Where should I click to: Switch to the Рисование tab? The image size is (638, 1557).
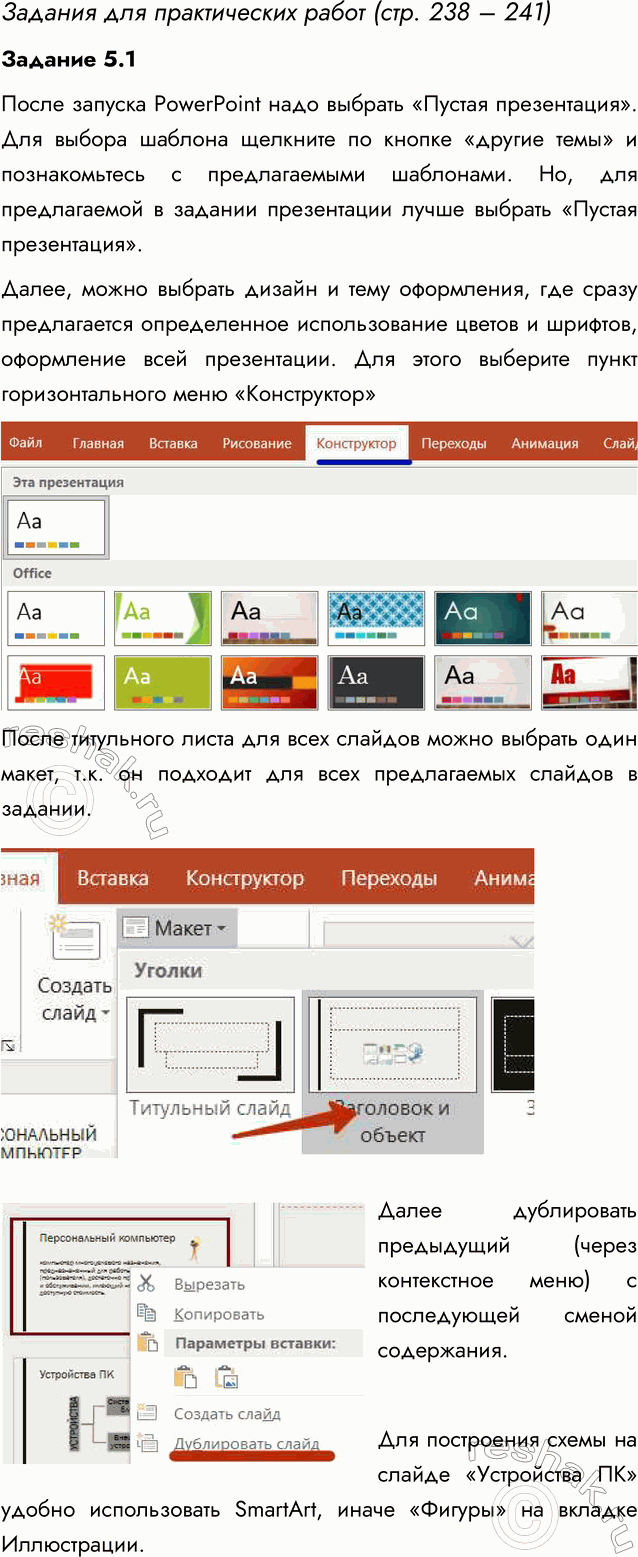tap(257, 443)
